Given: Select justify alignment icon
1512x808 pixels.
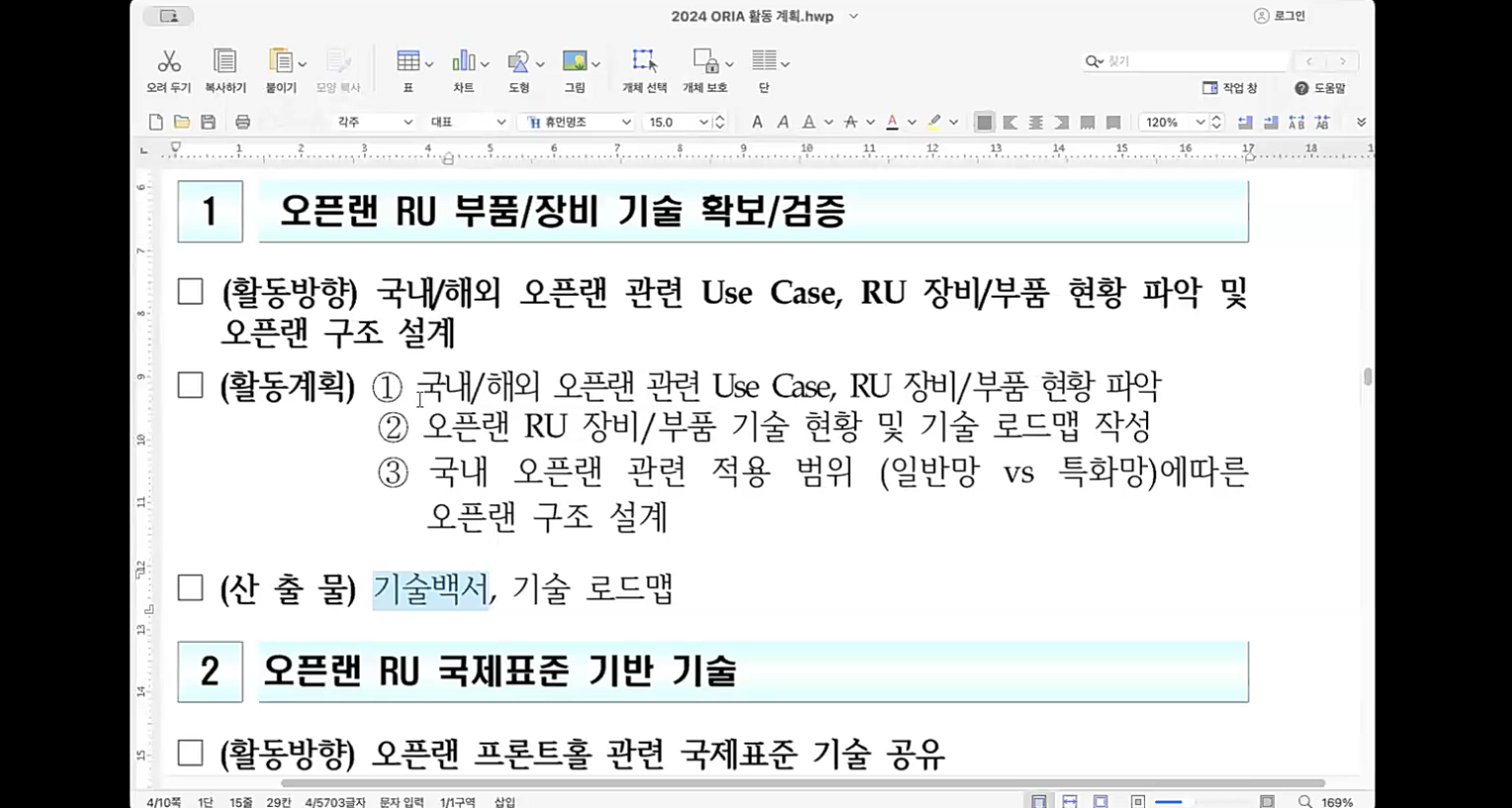Looking at the screenshot, I should click(984, 123).
